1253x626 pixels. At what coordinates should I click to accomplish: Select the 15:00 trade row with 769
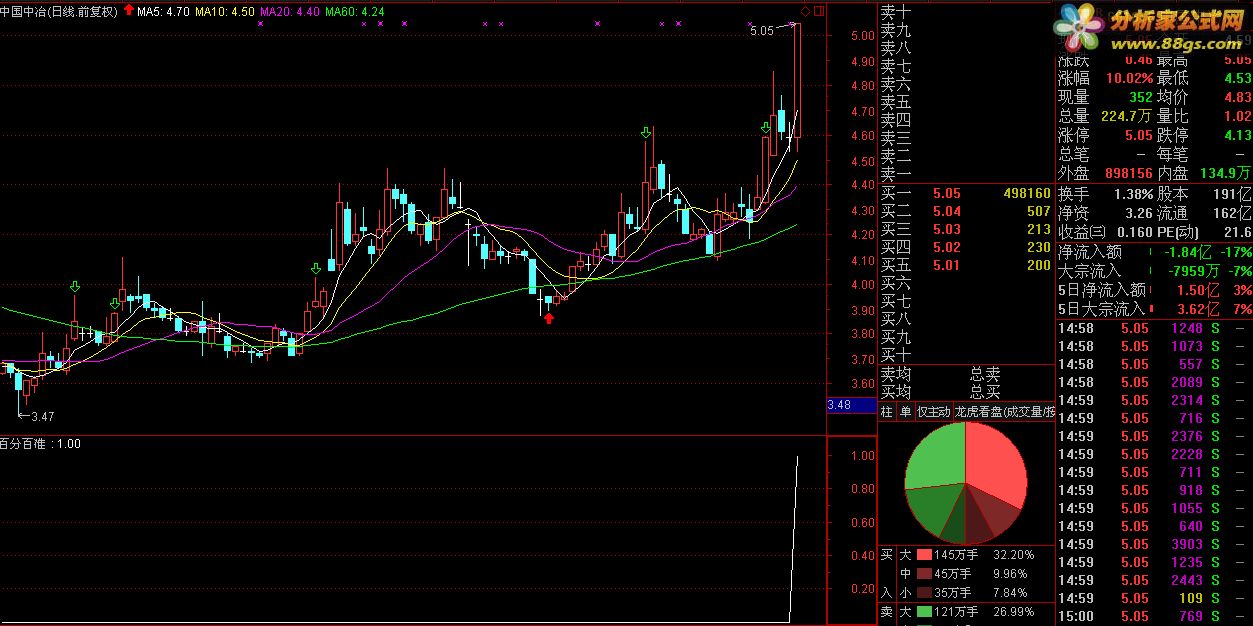point(1155,616)
